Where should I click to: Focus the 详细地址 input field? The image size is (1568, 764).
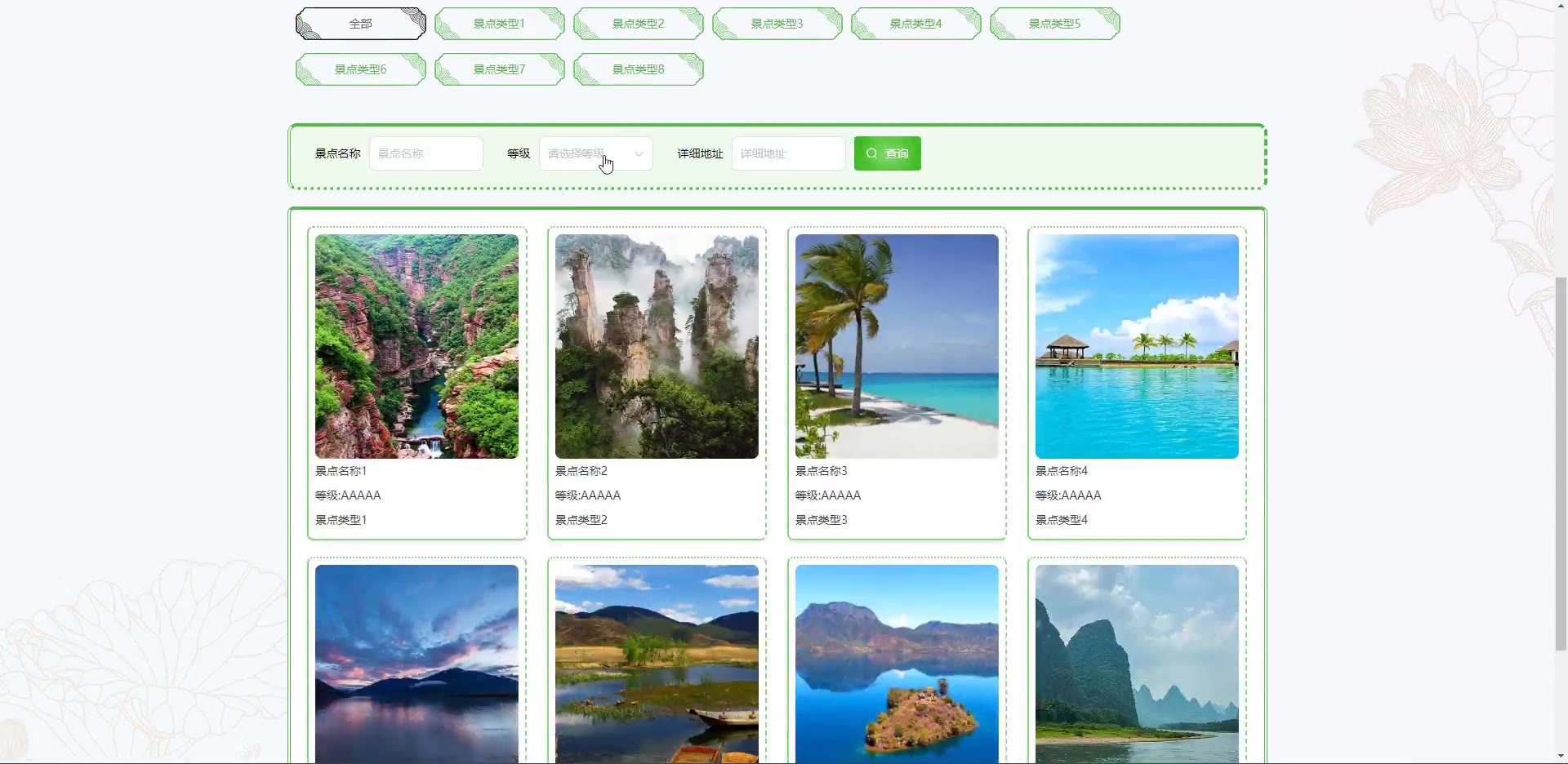point(788,153)
